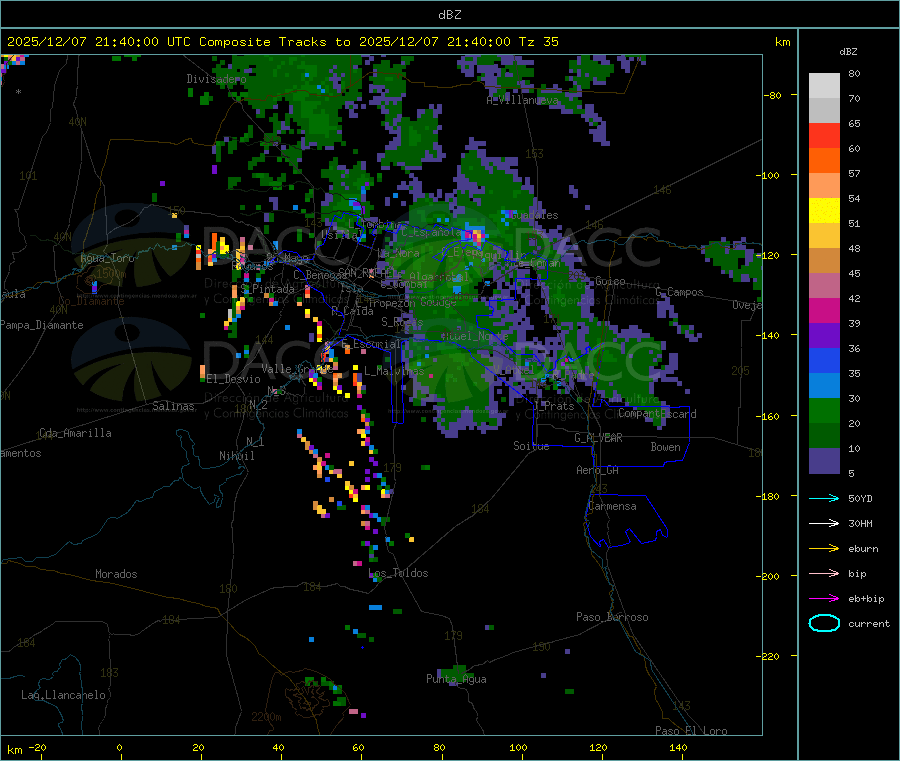
Task: Click the 'Goico' map label
Action: pos(610,281)
